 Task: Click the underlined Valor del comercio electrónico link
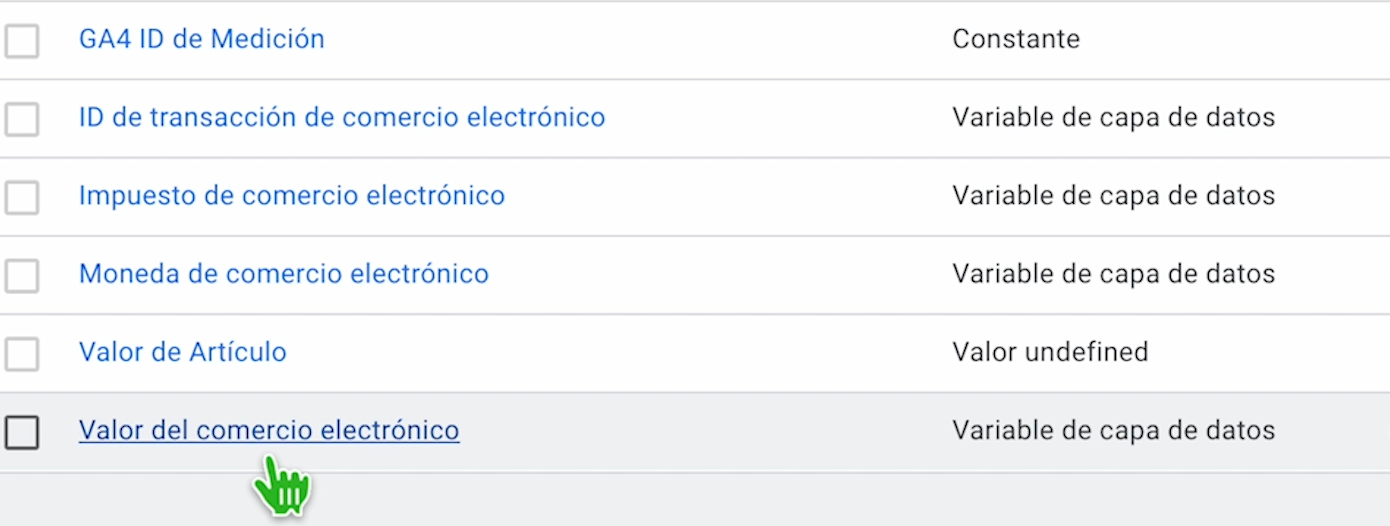tap(269, 430)
